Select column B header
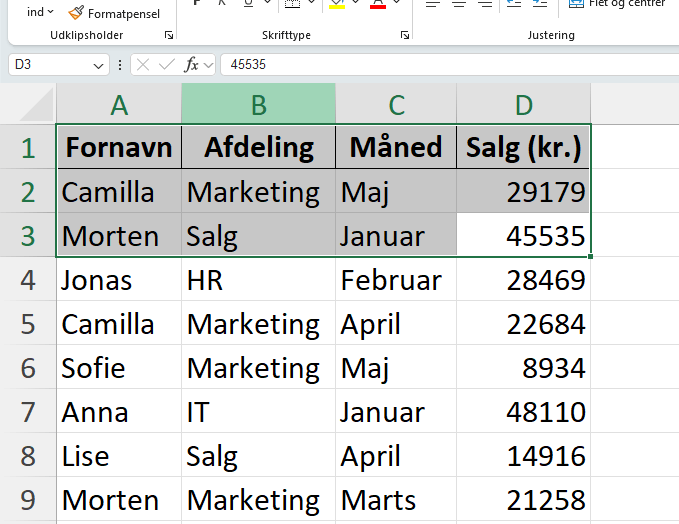Viewport: 679px width, 524px height. 258,104
